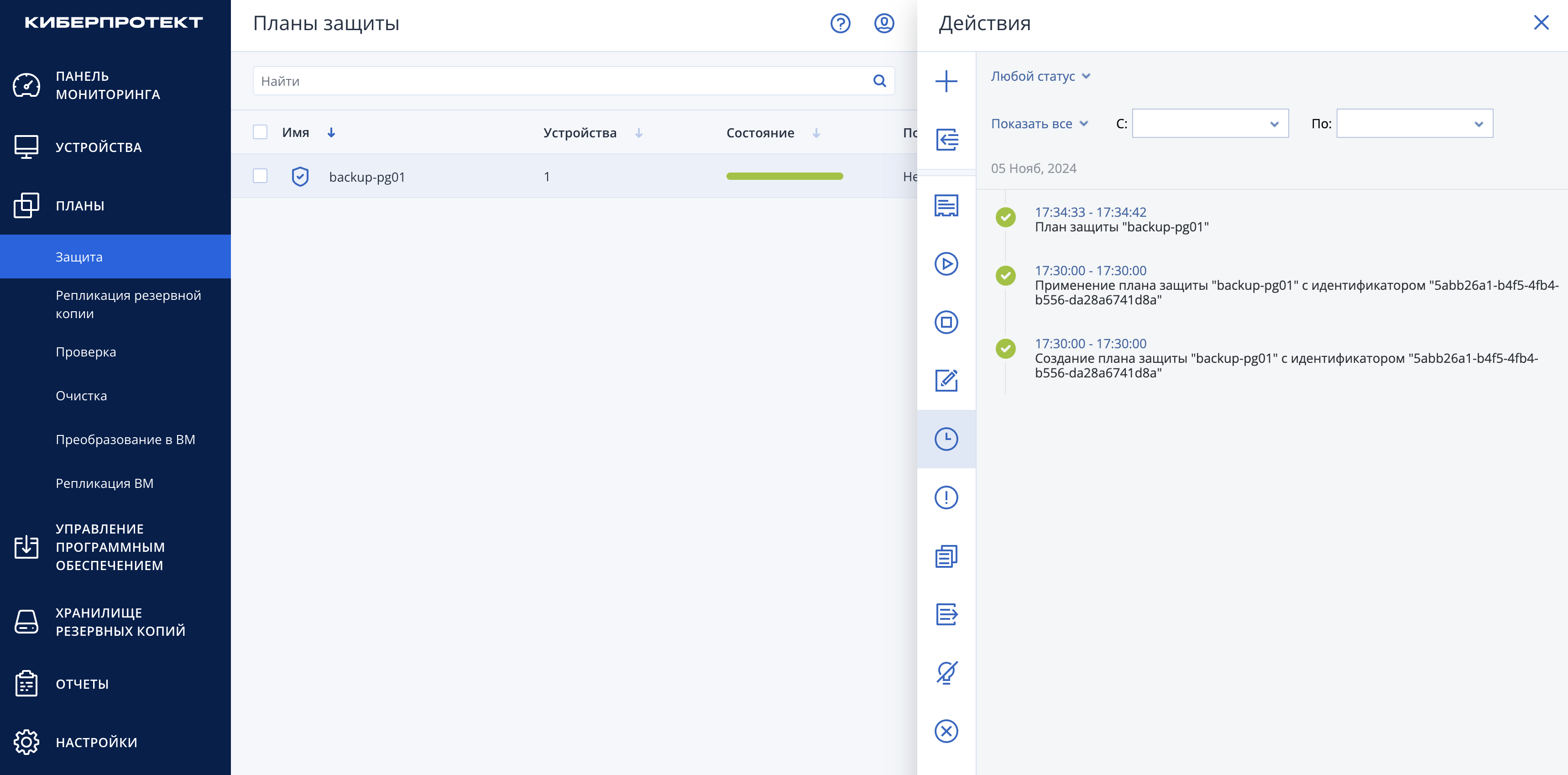Click the stop icon in action bar
Viewport: 1568px width, 775px height.
point(946,322)
